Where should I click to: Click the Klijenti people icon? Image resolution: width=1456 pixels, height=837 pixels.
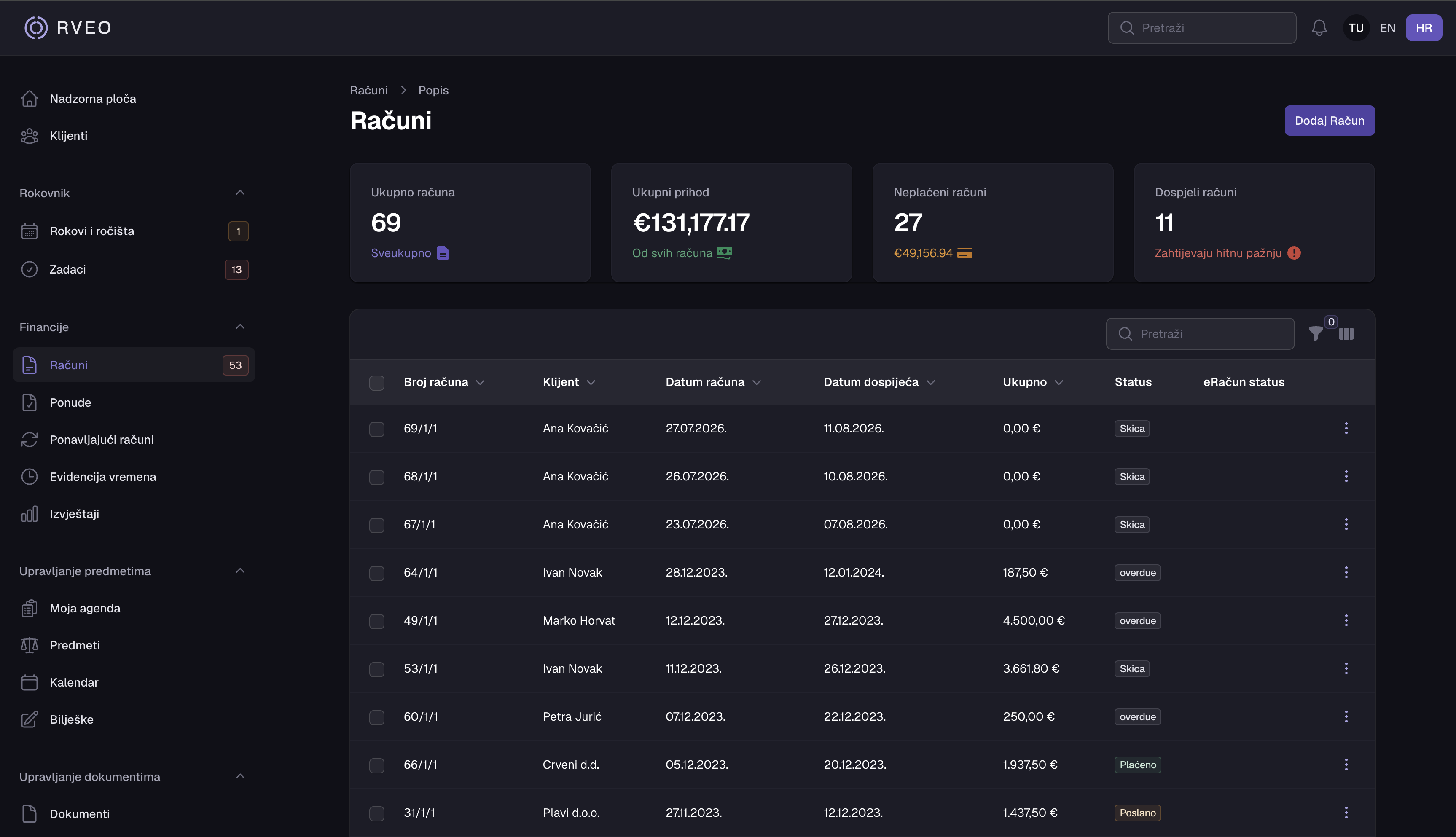point(30,136)
